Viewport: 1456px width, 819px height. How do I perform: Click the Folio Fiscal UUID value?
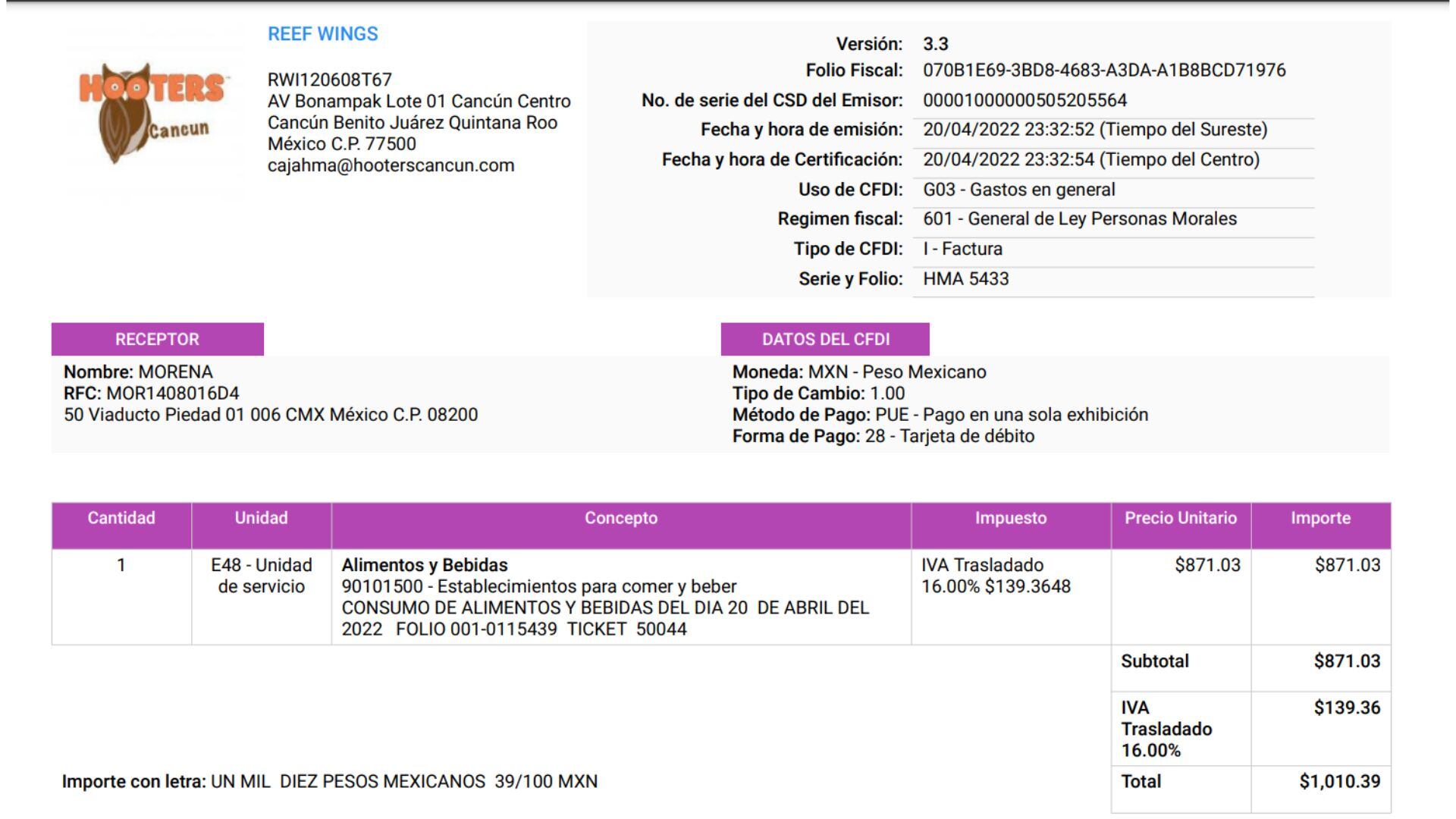[1103, 71]
